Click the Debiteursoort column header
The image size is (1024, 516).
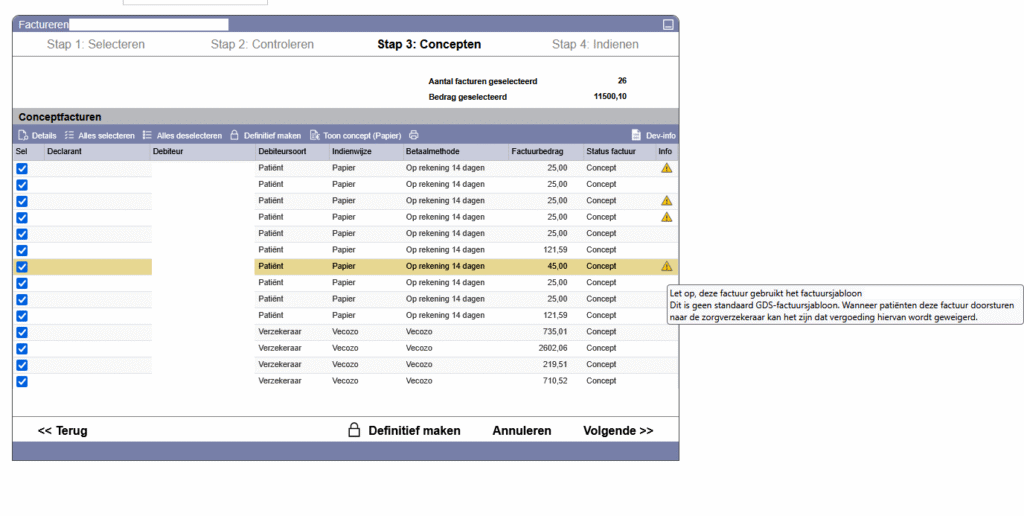283,151
